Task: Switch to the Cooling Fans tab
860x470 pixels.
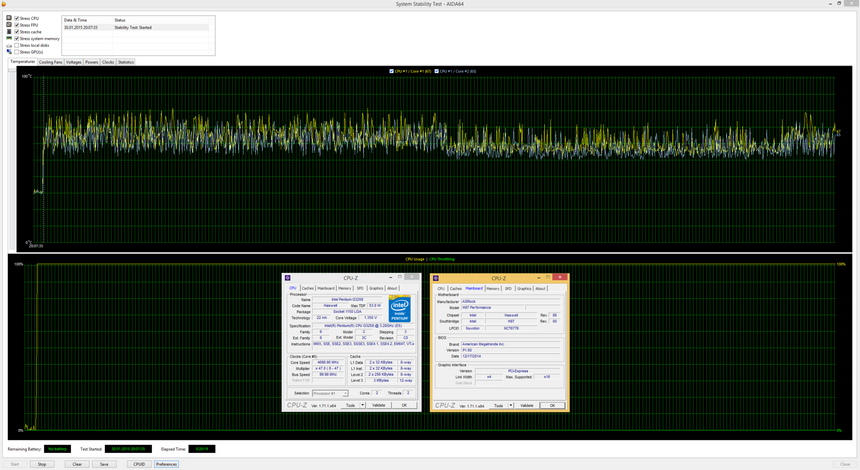Action: pyautogui.click(x=50, y=62)
